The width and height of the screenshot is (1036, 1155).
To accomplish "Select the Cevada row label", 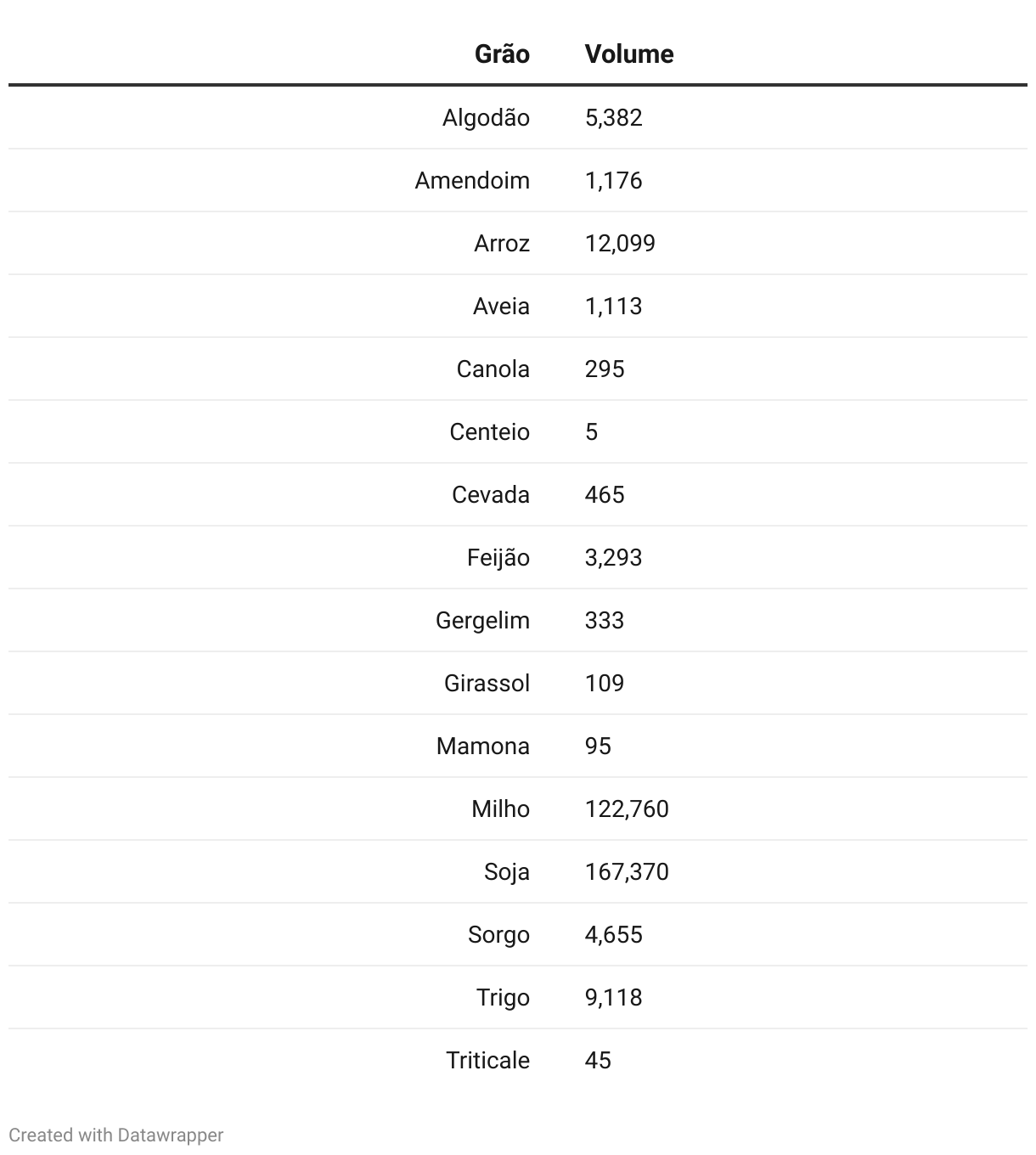I will pos(490,495).
